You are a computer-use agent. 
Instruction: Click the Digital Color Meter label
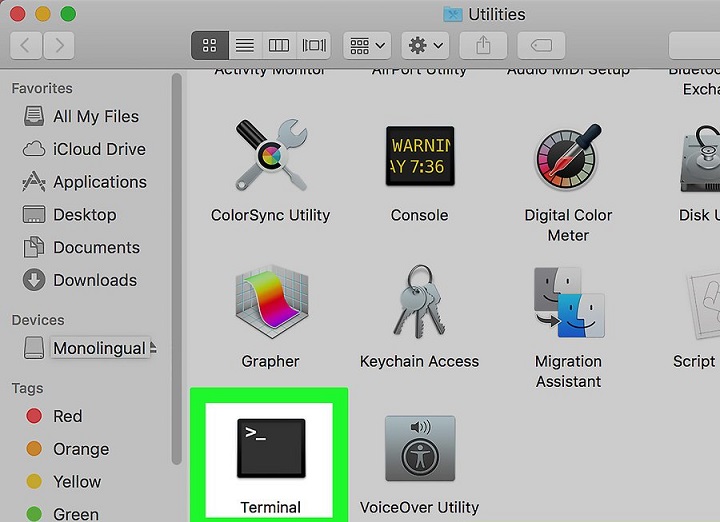[568, 225]
